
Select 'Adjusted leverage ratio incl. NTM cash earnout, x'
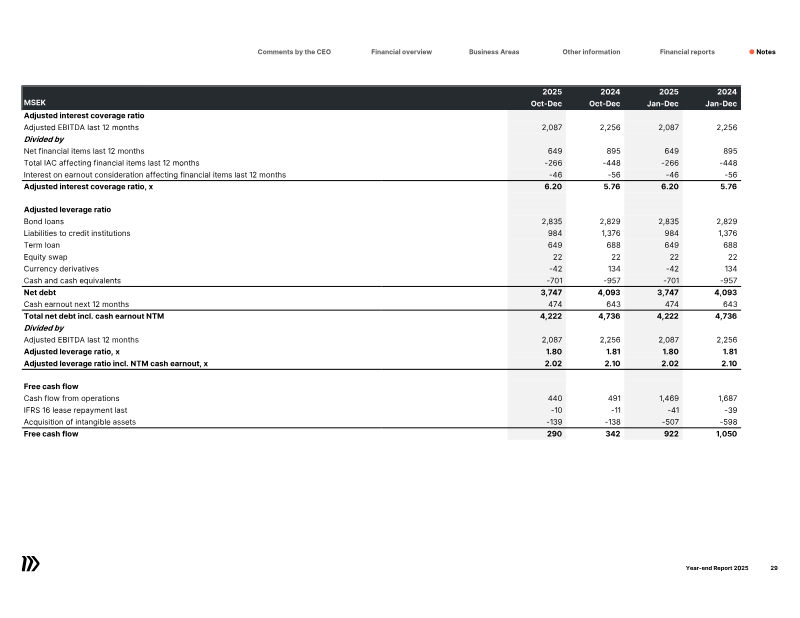[x=116, y=363]
